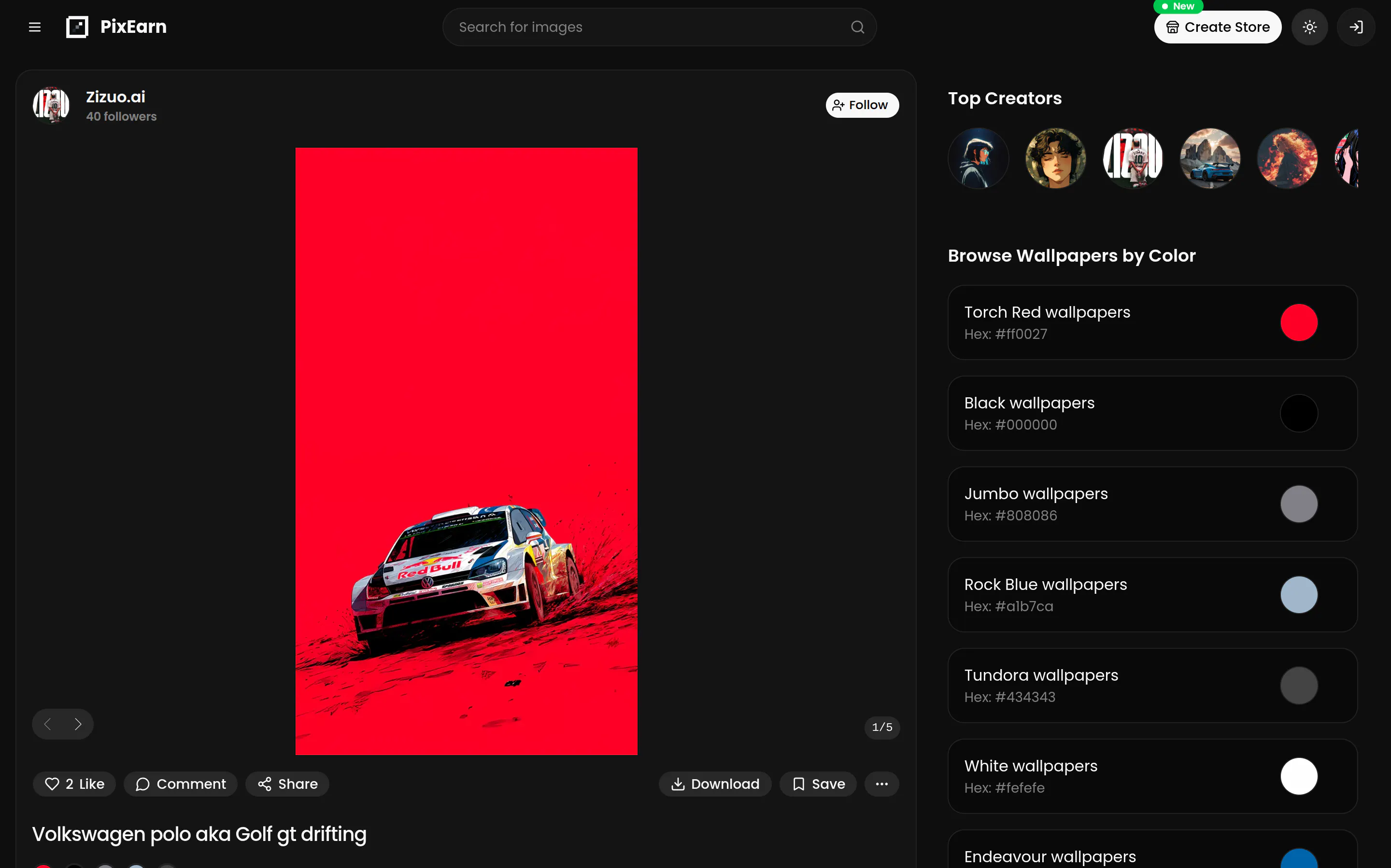Toggle light/dark theme sun icon
This screenshot has height=868, width=1391.
click(1309, 27)
